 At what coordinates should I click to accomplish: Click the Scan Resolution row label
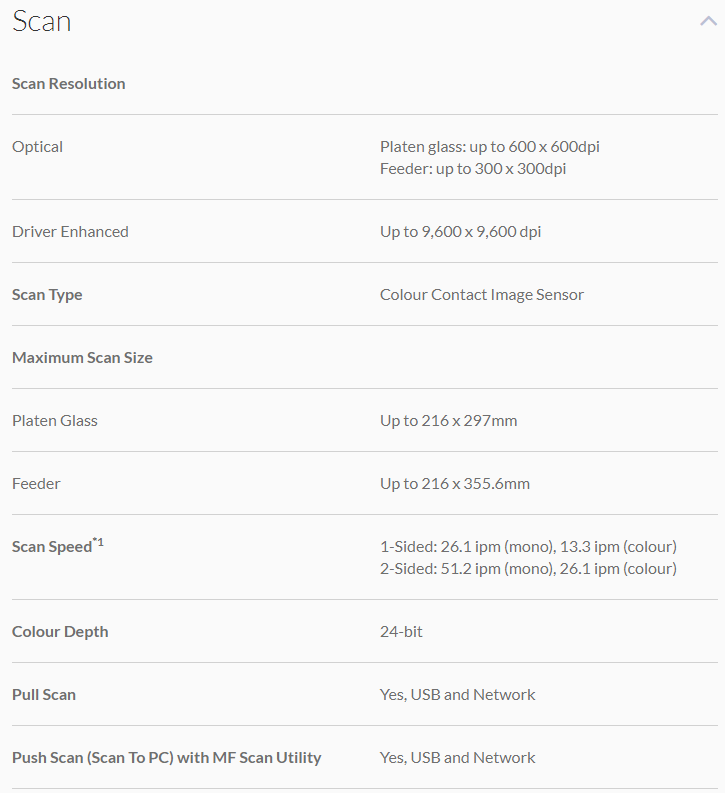click(x=69, y=84)
